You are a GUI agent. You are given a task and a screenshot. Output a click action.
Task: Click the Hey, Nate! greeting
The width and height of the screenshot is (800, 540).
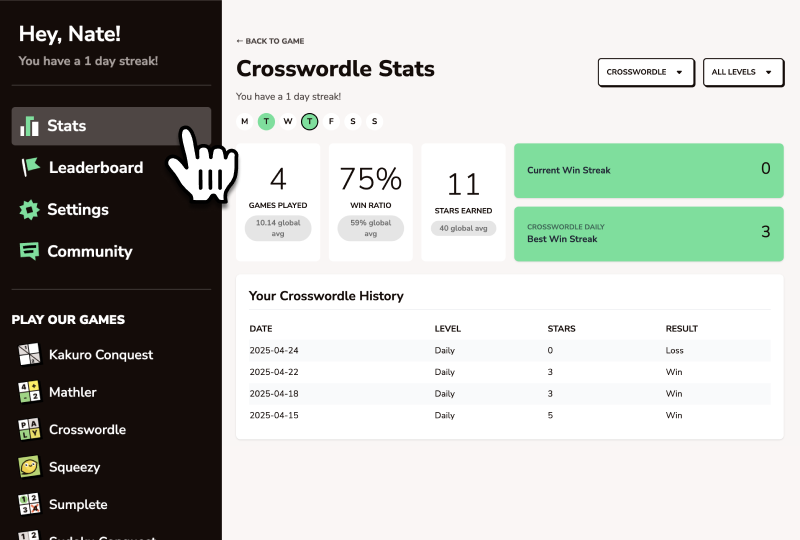[x=70, y=34]
